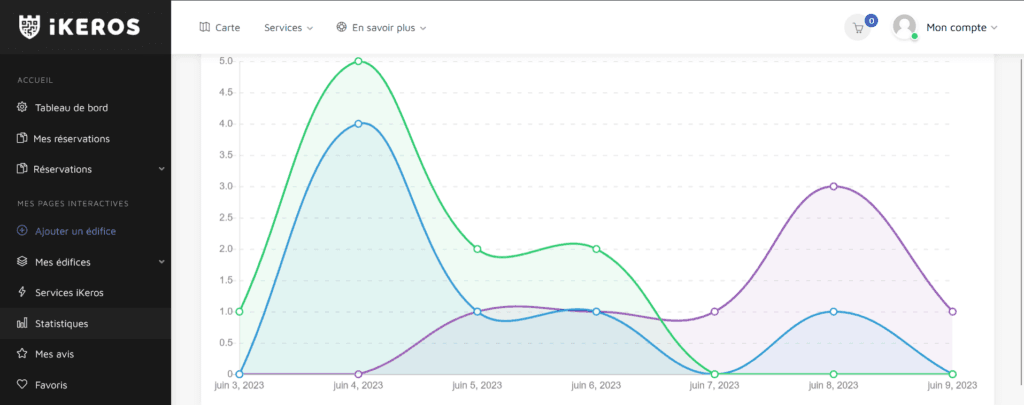Click the Mes avis star icon

pyautogui.click(x=23, y=354)
